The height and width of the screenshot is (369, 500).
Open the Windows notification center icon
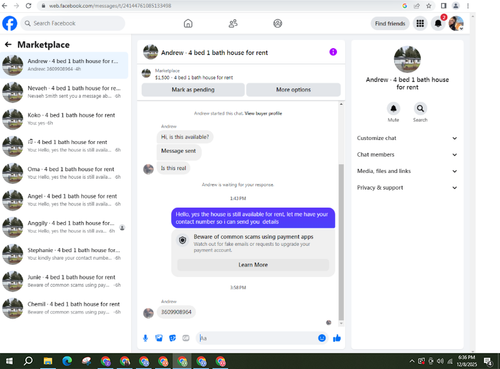488,361
